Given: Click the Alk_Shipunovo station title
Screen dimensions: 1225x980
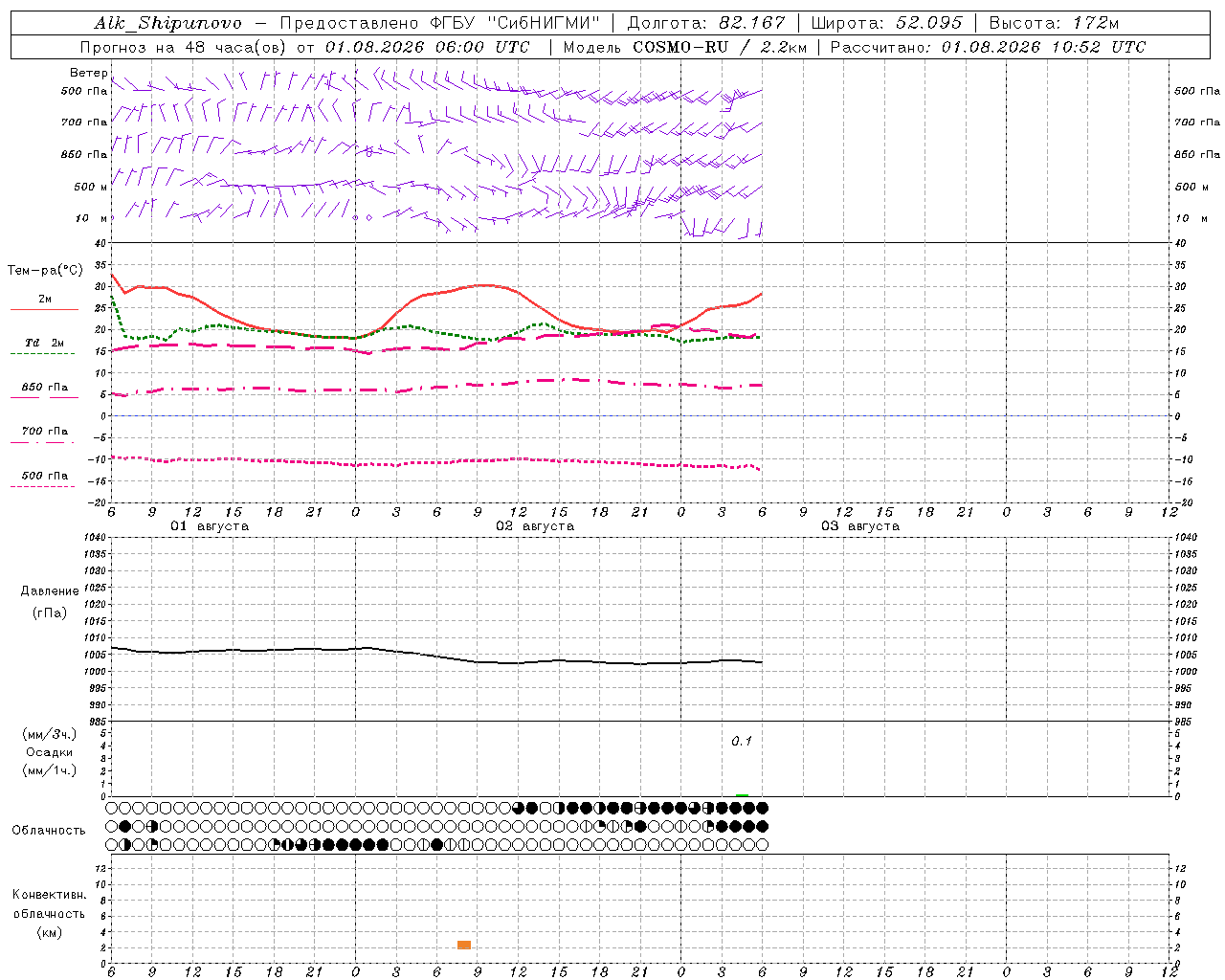Looking at the screenshot, I should 168,23.
